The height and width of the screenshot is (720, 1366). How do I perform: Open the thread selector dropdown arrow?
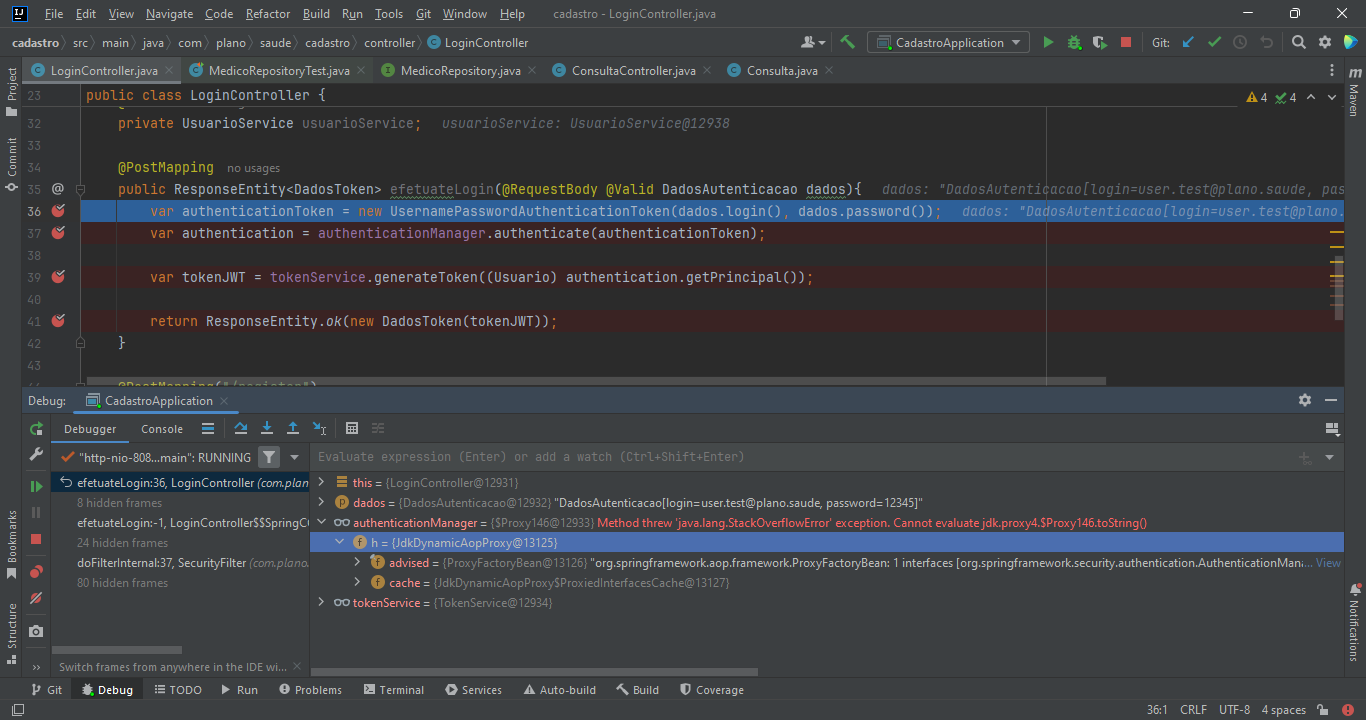point(294,457)
